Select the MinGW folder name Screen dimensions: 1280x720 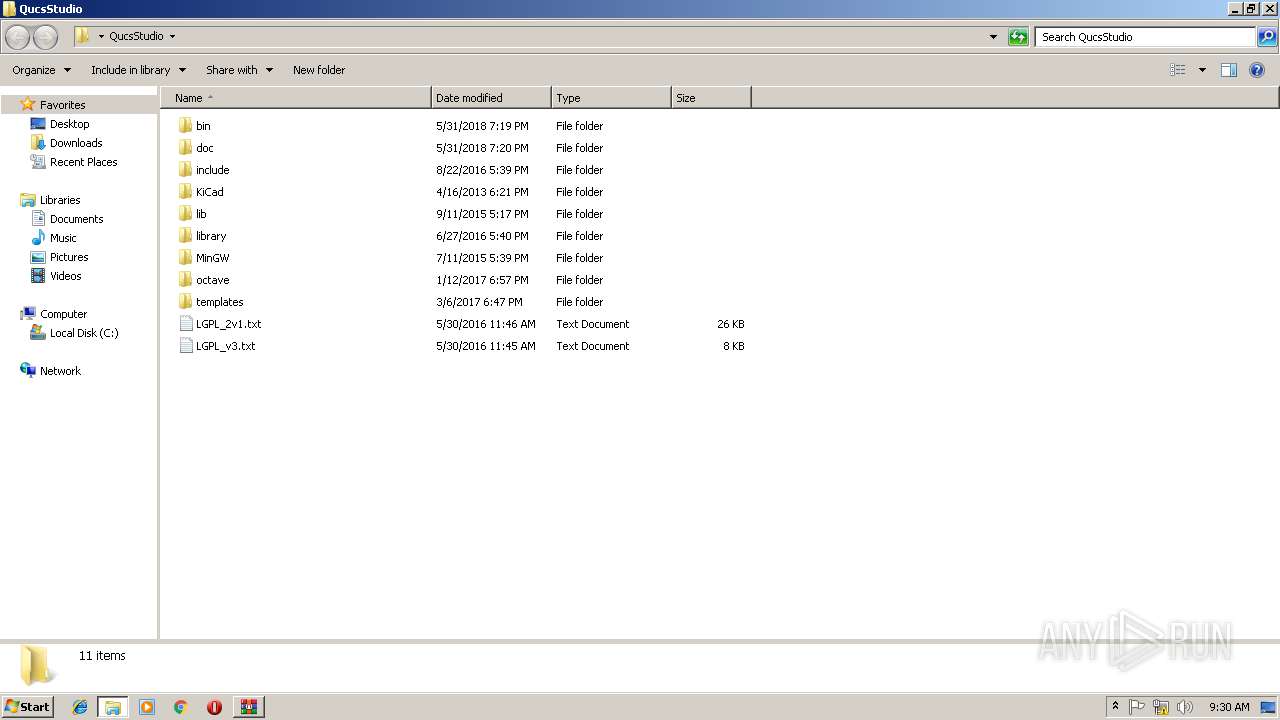click(213, 258)
